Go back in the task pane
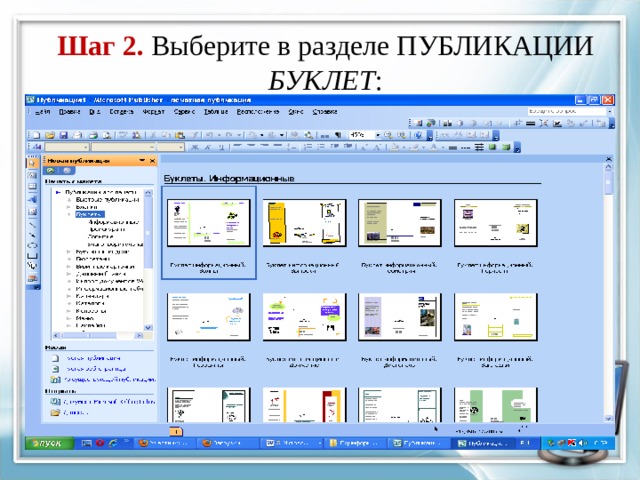640x480 pixels. pos(51,171)
